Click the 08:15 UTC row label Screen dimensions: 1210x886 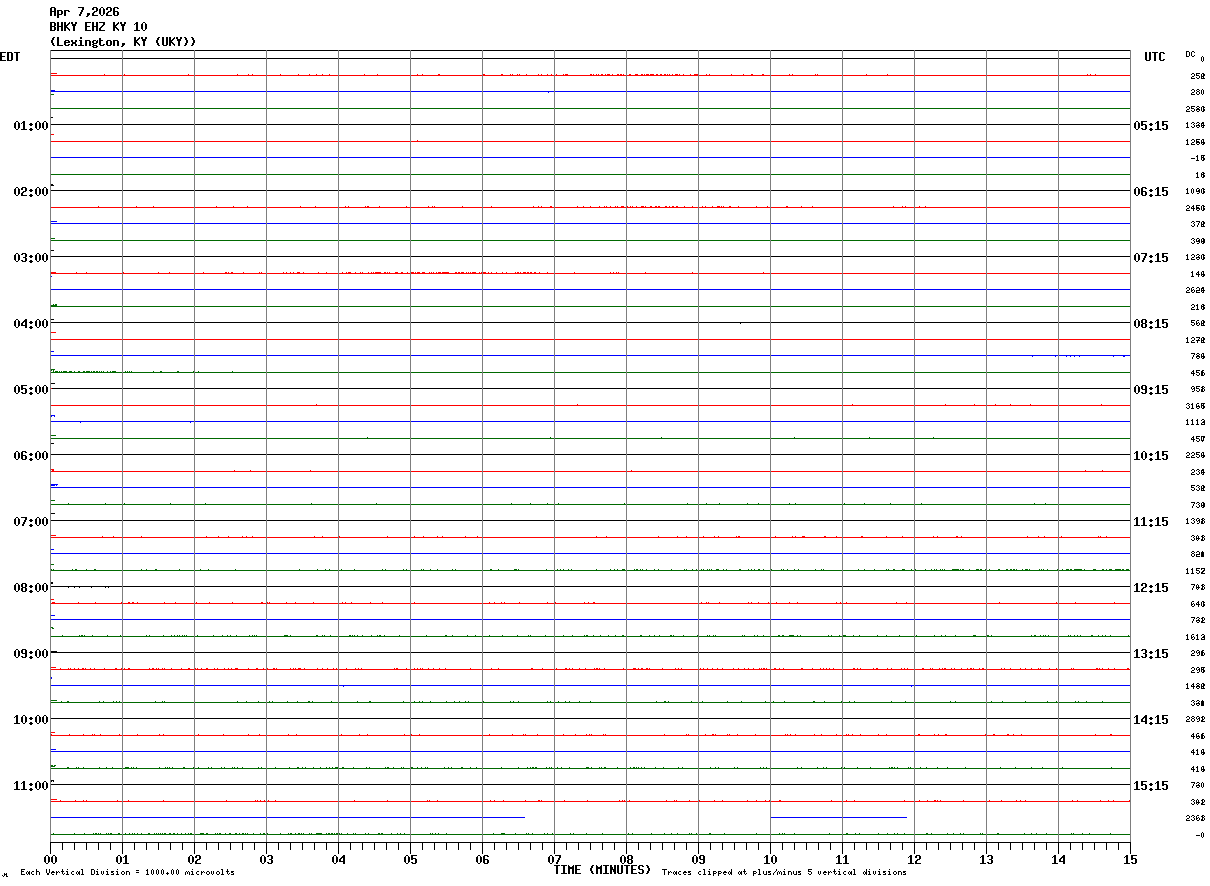pyautogui.click(x=1151, y=324)
